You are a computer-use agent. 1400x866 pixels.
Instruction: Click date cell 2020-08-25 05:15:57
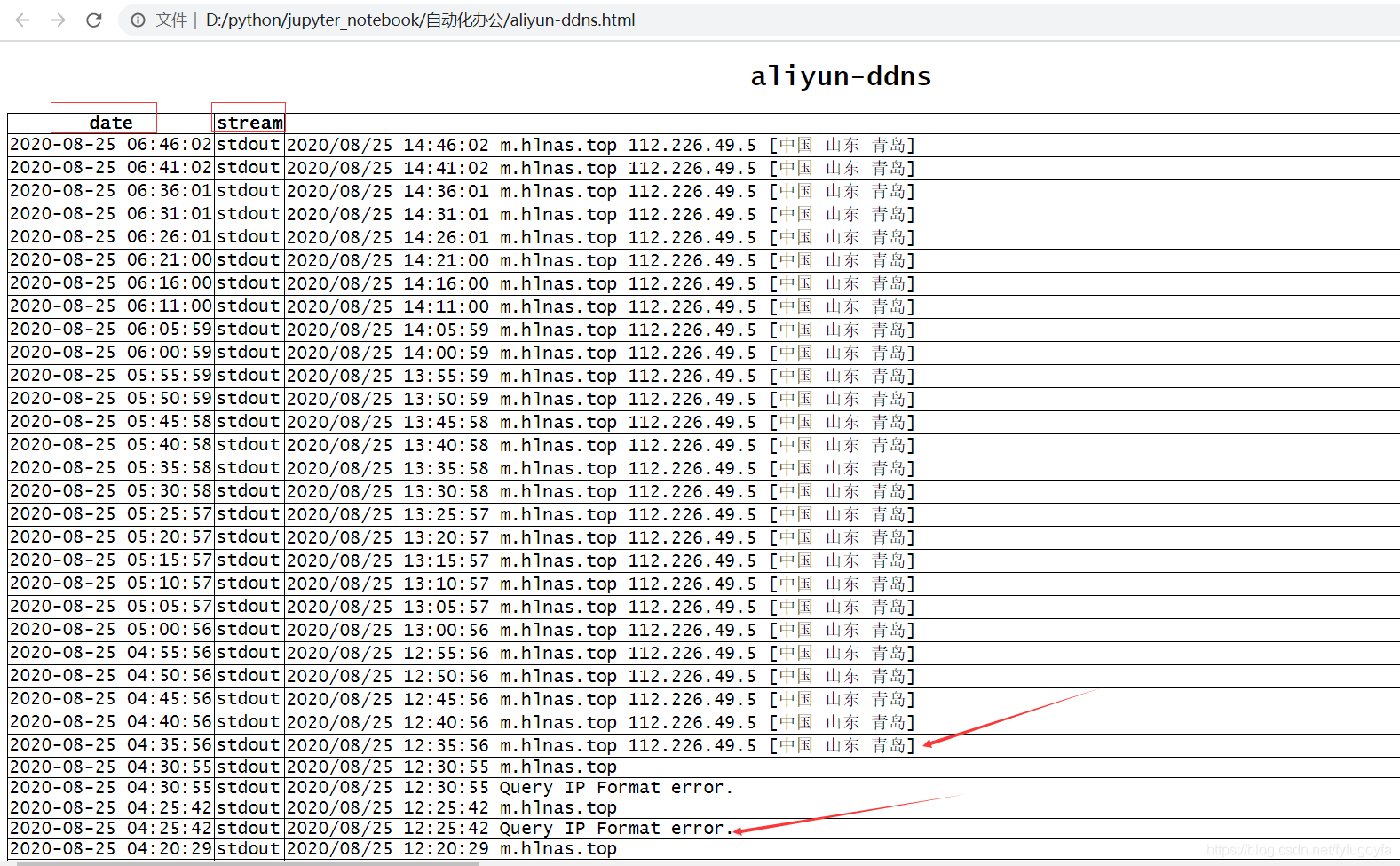[111, 560]
